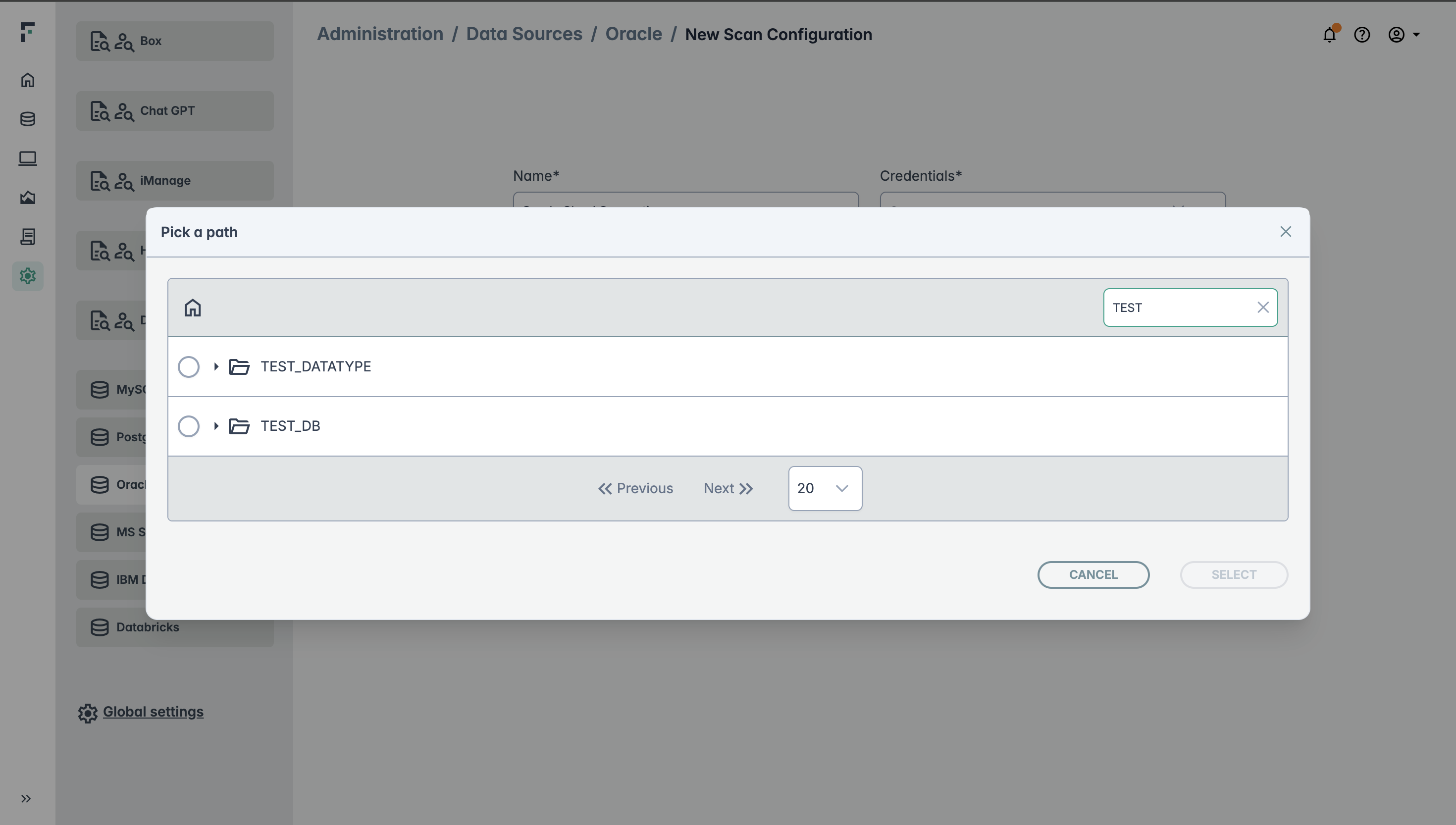Image resolution: width=1456 pixels, height=825 pixels.
Task: Go to the Next page of results
Action: 728,488
